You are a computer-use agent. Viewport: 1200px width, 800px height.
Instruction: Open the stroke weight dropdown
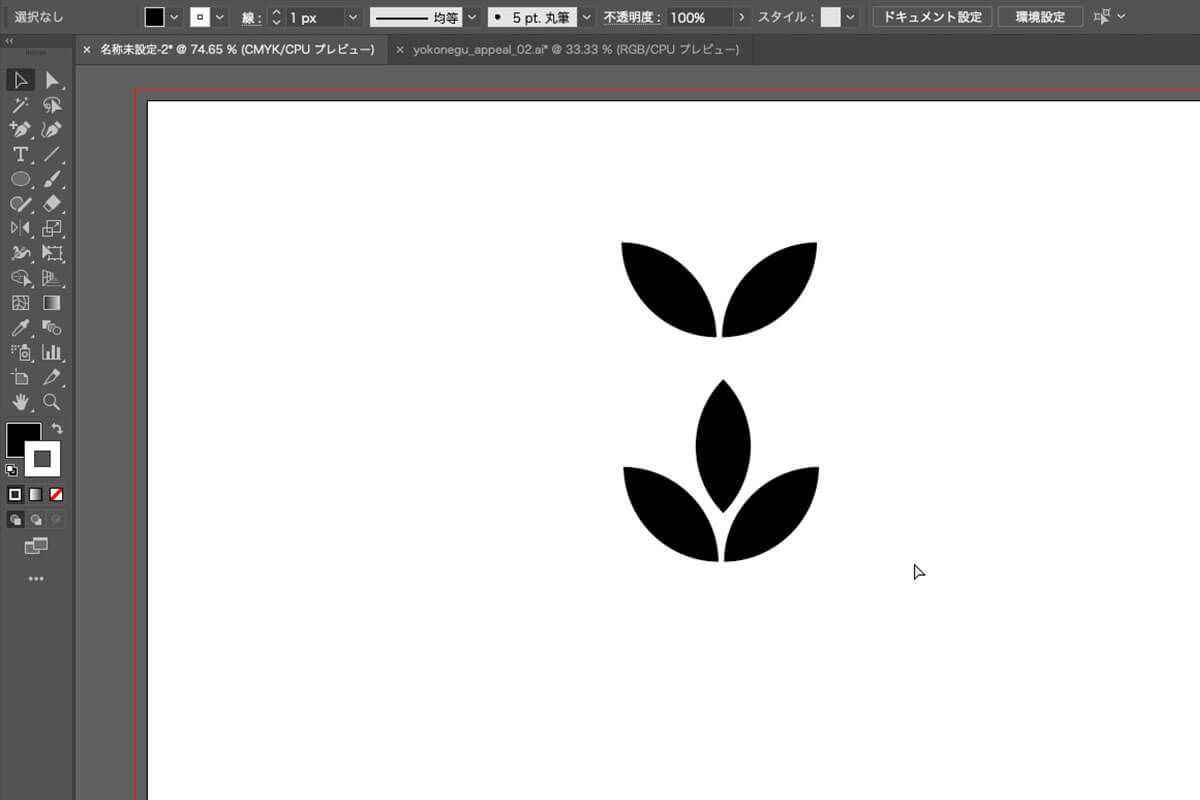click(x=352, y=18)
